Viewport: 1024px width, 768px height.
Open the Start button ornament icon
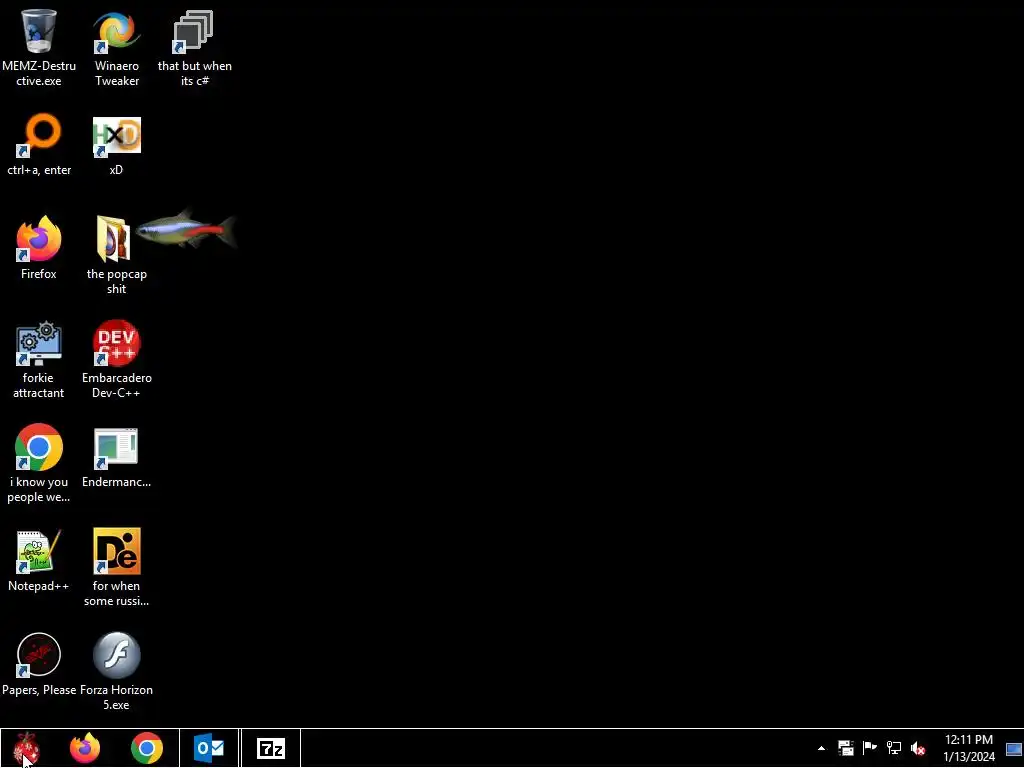[26, 748]
